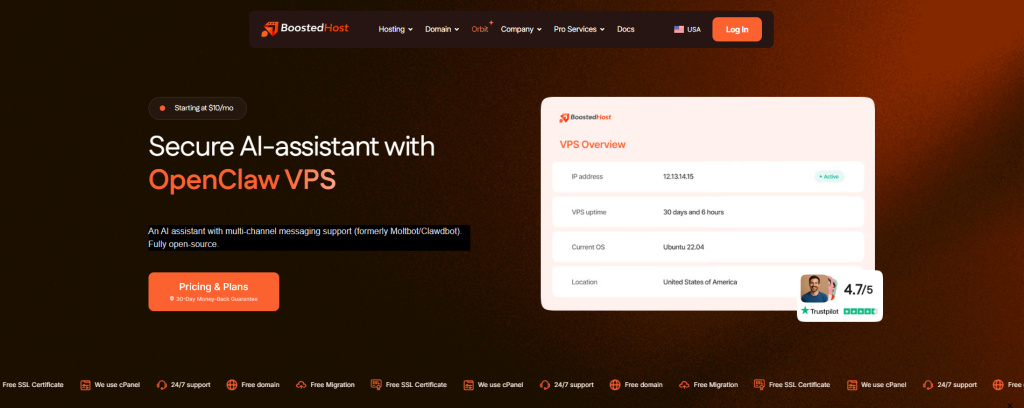The height and width of the screenshot is (408, 1024).
Task: Click the leftmost 24/7 support headset icon
Action: [x=159, y=384]
